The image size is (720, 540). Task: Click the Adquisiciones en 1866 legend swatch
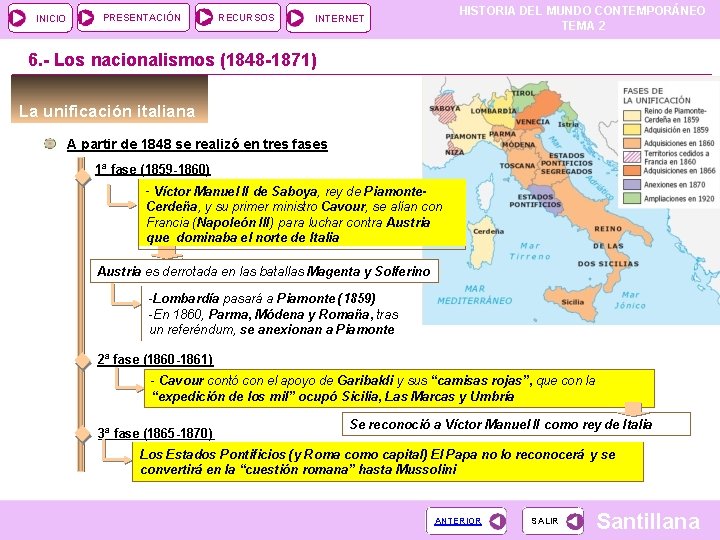click(632, 170)
